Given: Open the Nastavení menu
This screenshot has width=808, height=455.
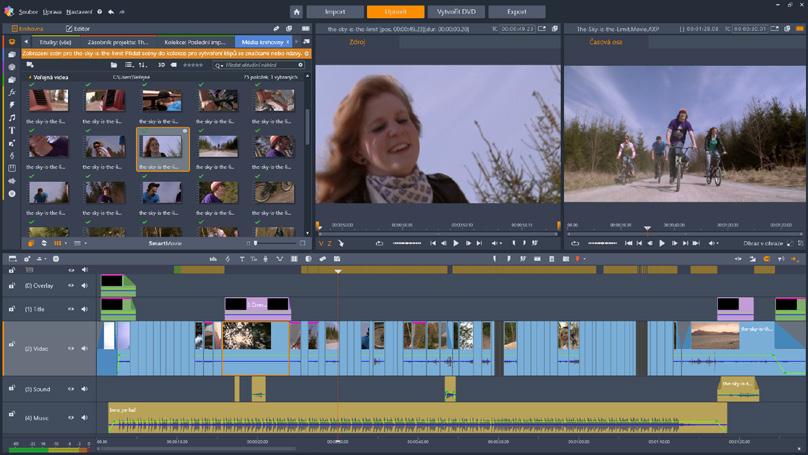Looking at the screenshot, I should pos(79,11).
